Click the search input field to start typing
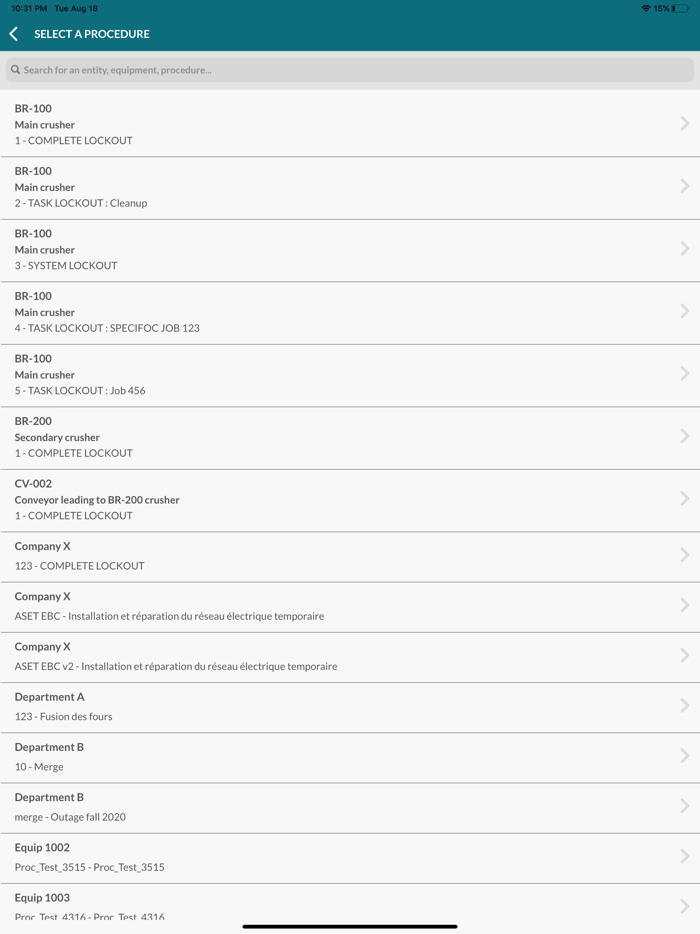Screen dimensions: 700x934 (x=350, y=69)
